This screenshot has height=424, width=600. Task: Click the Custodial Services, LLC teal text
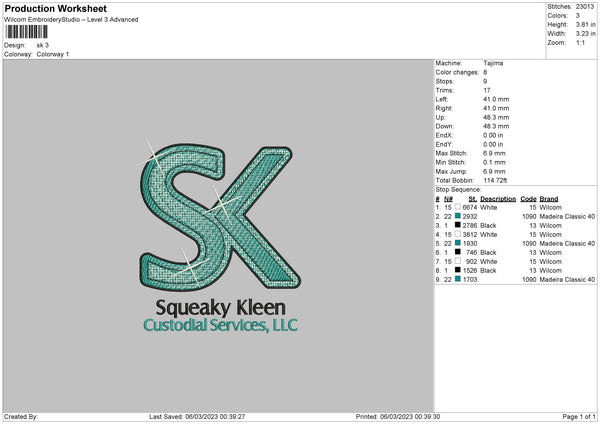tap(220, 325)
